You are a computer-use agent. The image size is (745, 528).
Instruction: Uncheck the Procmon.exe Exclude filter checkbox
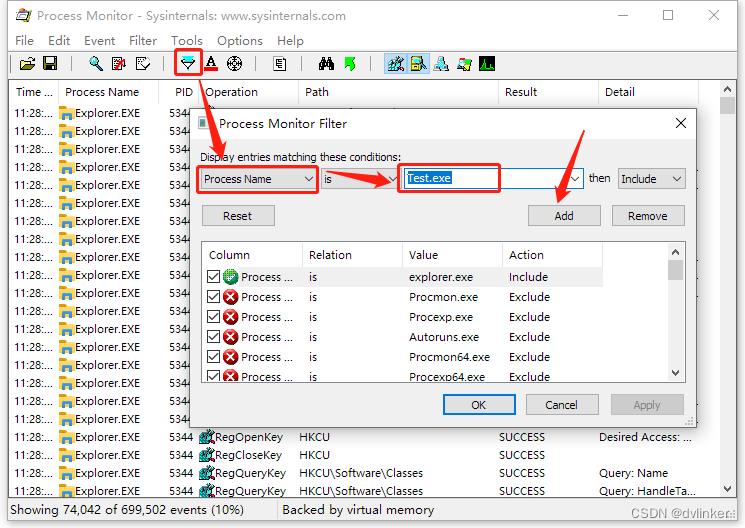(213, 297)
